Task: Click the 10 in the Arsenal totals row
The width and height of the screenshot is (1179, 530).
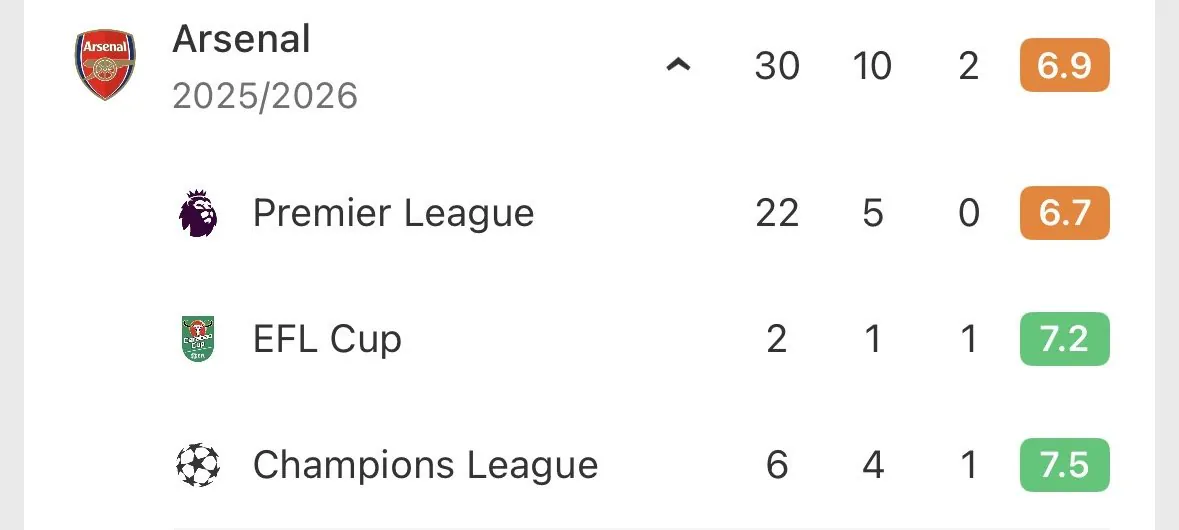Action: (x=872, y=66)
